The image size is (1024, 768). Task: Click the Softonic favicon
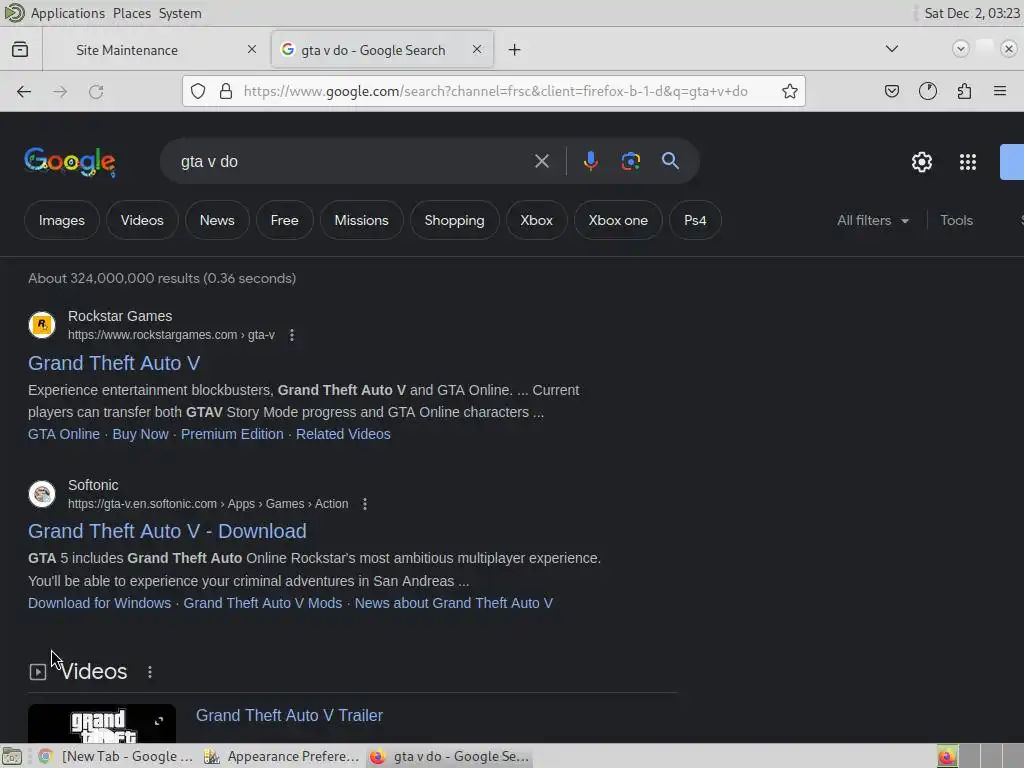[42, 494]
